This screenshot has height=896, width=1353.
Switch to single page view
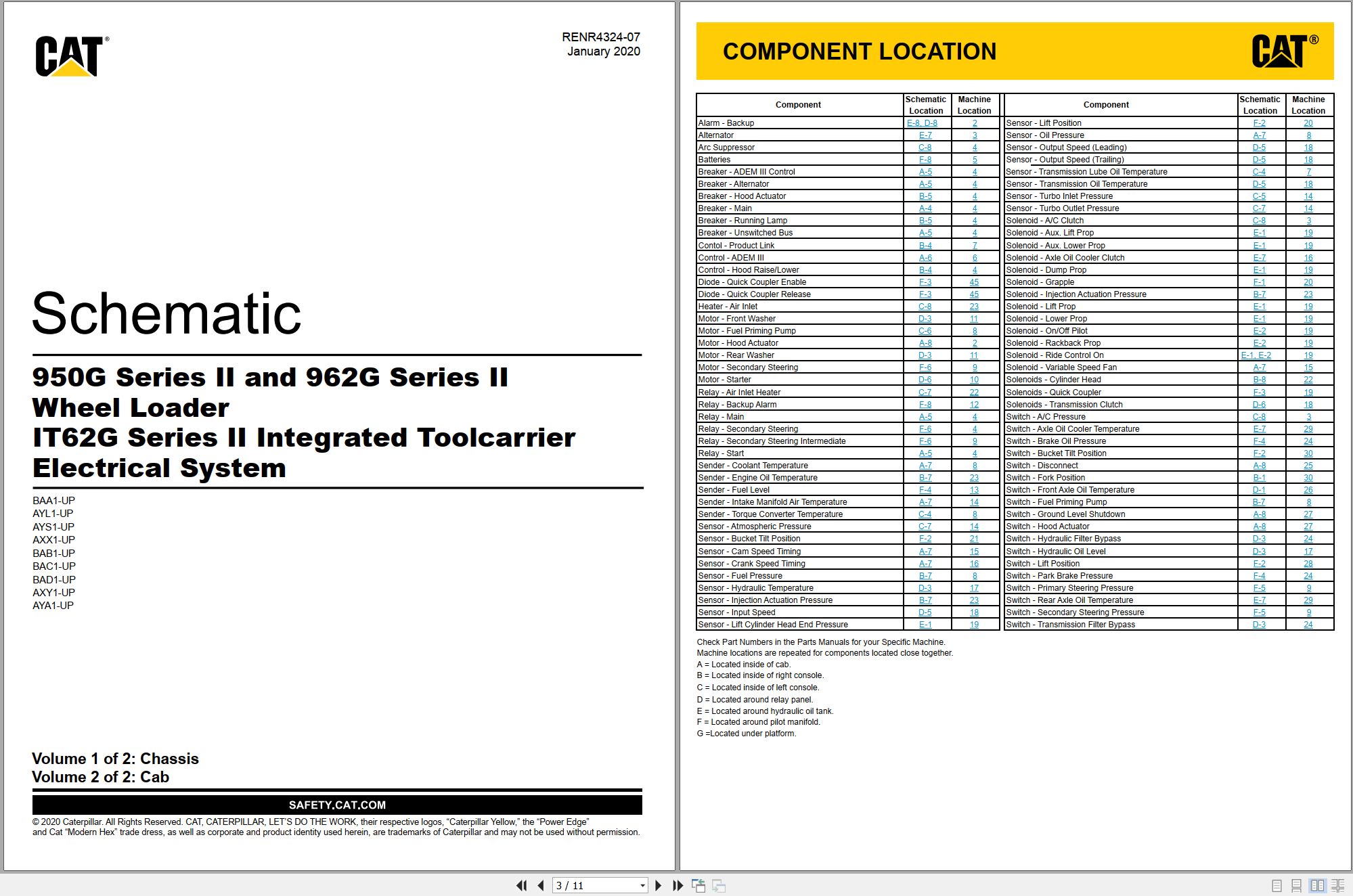click(x=1277, y=885)
